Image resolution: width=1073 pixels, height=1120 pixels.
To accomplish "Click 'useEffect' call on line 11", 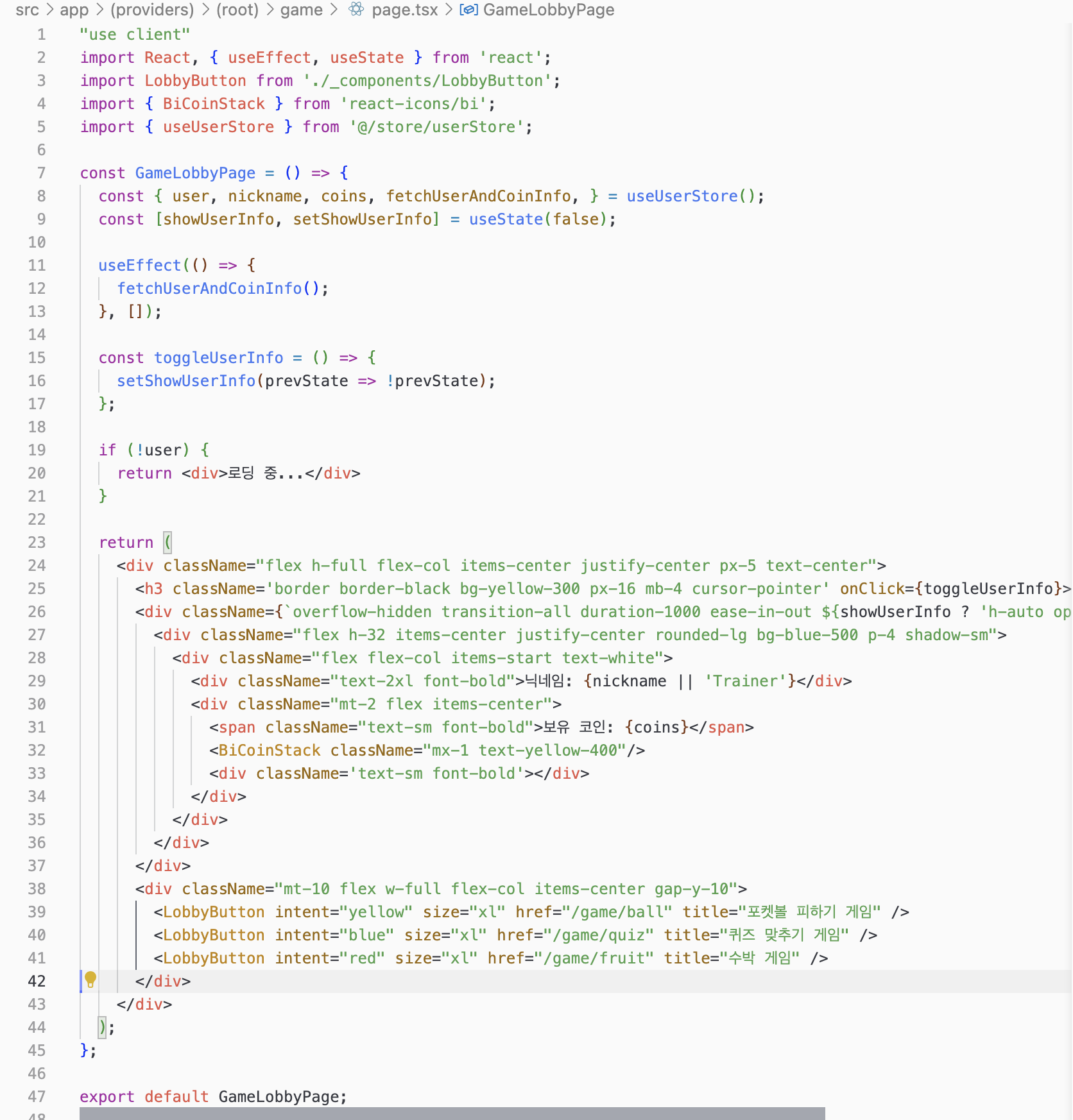I will [140, 266].
